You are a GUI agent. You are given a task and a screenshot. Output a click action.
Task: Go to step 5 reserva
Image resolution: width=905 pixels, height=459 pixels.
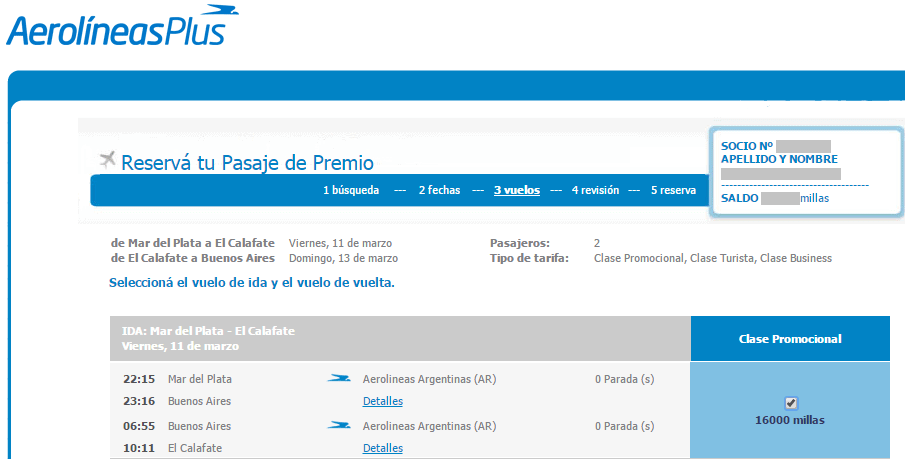click(x=673, y=190)
